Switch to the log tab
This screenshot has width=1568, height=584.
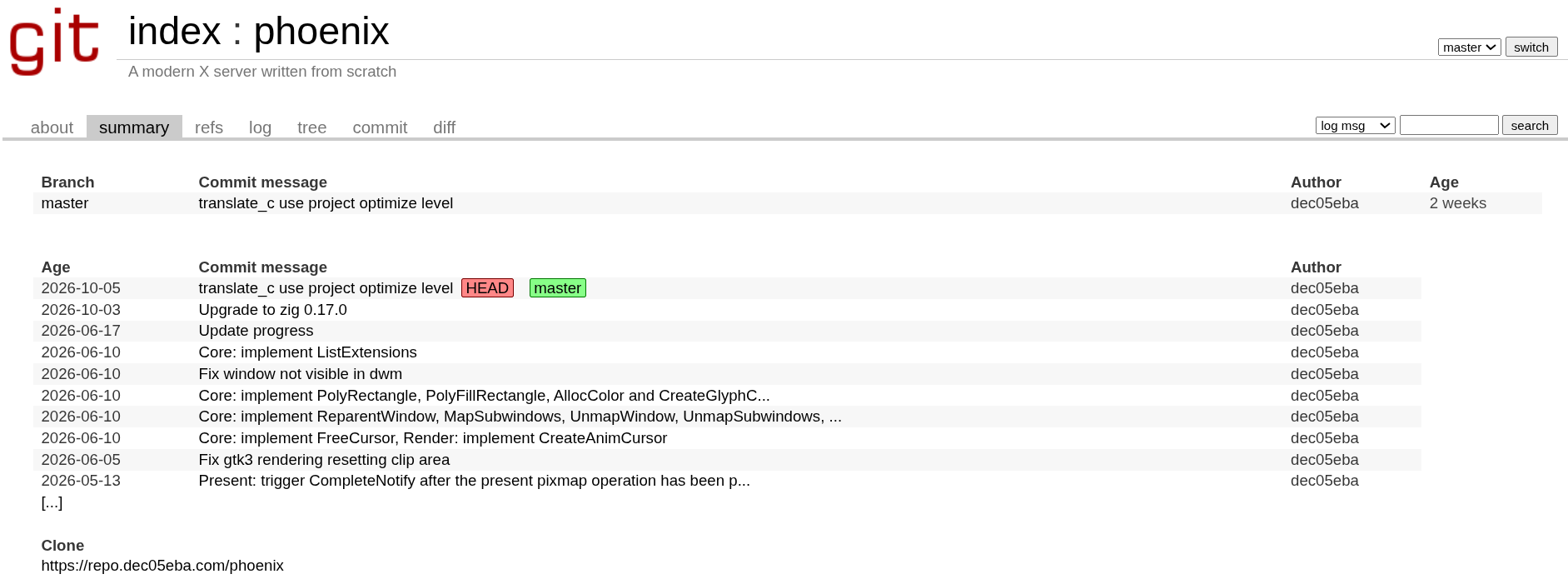pos(260,127)
